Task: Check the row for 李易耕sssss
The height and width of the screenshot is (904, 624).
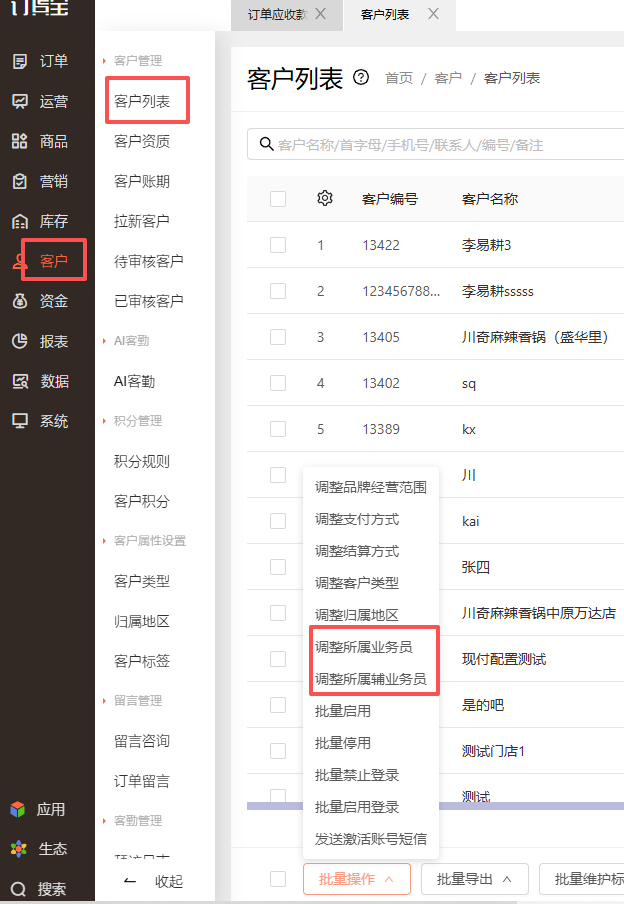Action: click(x=278, y=291)
